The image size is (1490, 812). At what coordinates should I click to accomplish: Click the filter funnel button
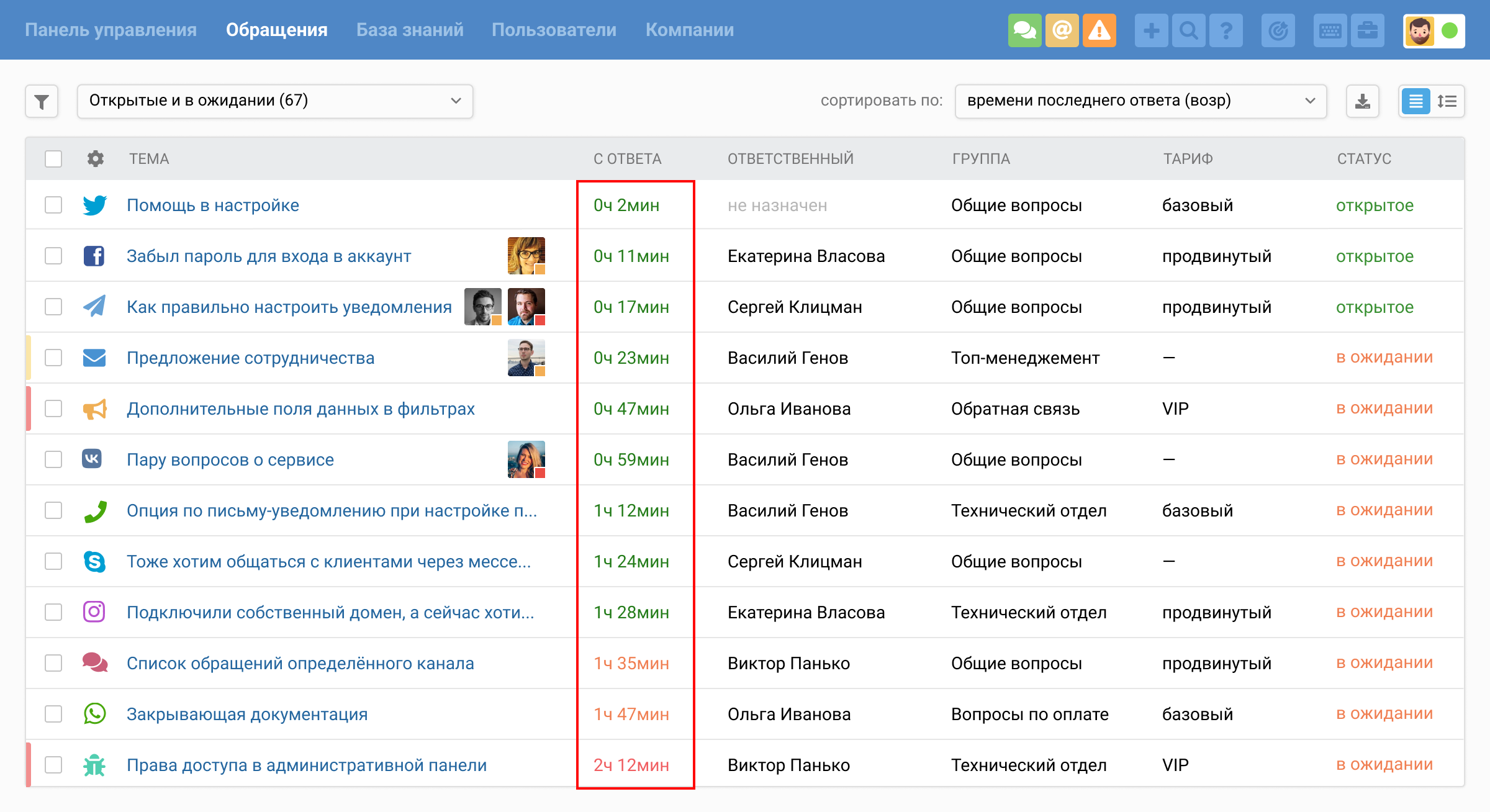[42, 101]
